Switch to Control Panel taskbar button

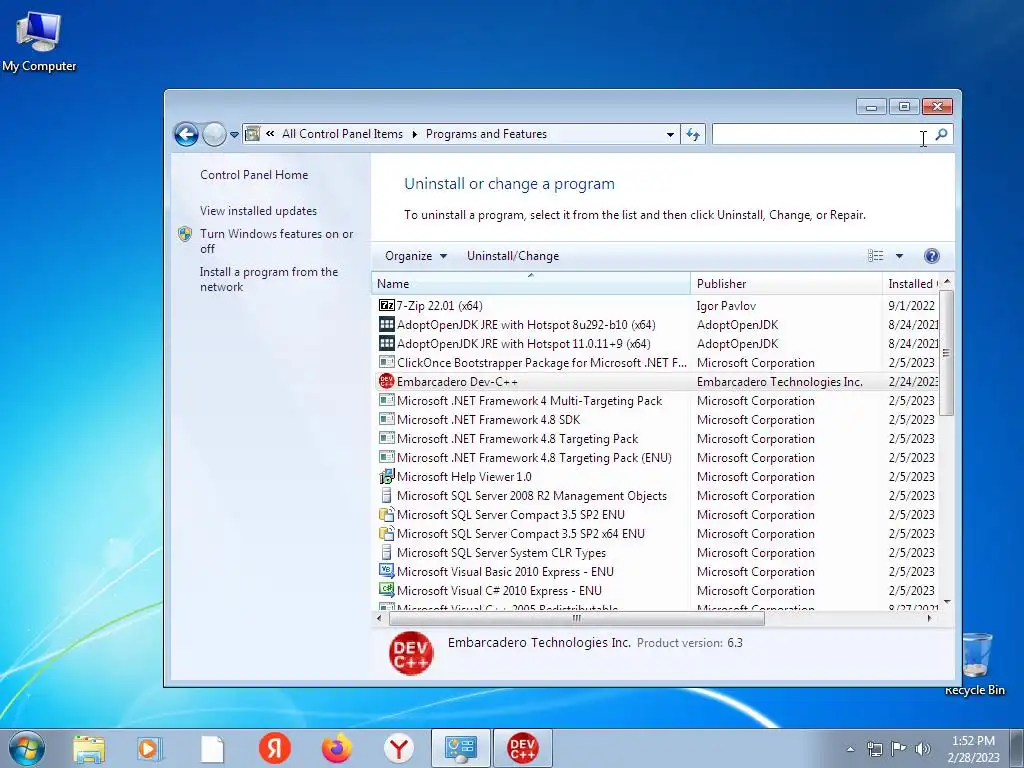pos(460,748)
